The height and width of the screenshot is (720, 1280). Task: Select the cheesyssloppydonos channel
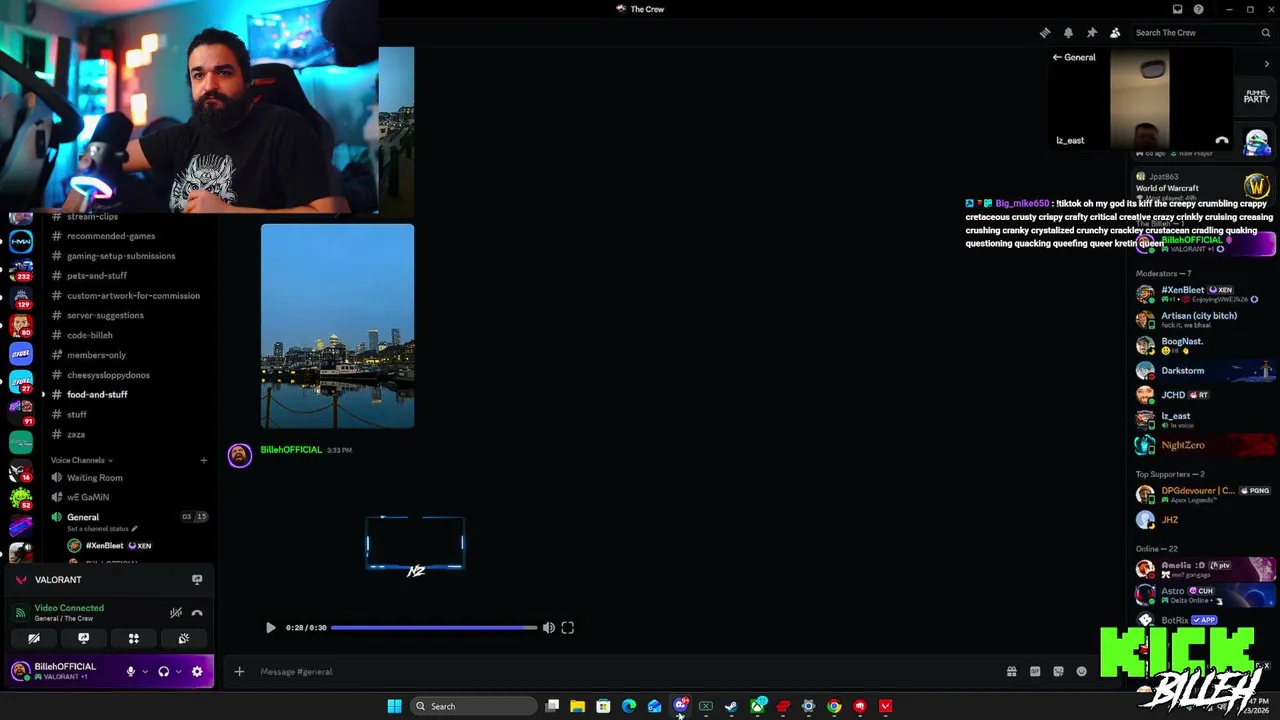108,375
